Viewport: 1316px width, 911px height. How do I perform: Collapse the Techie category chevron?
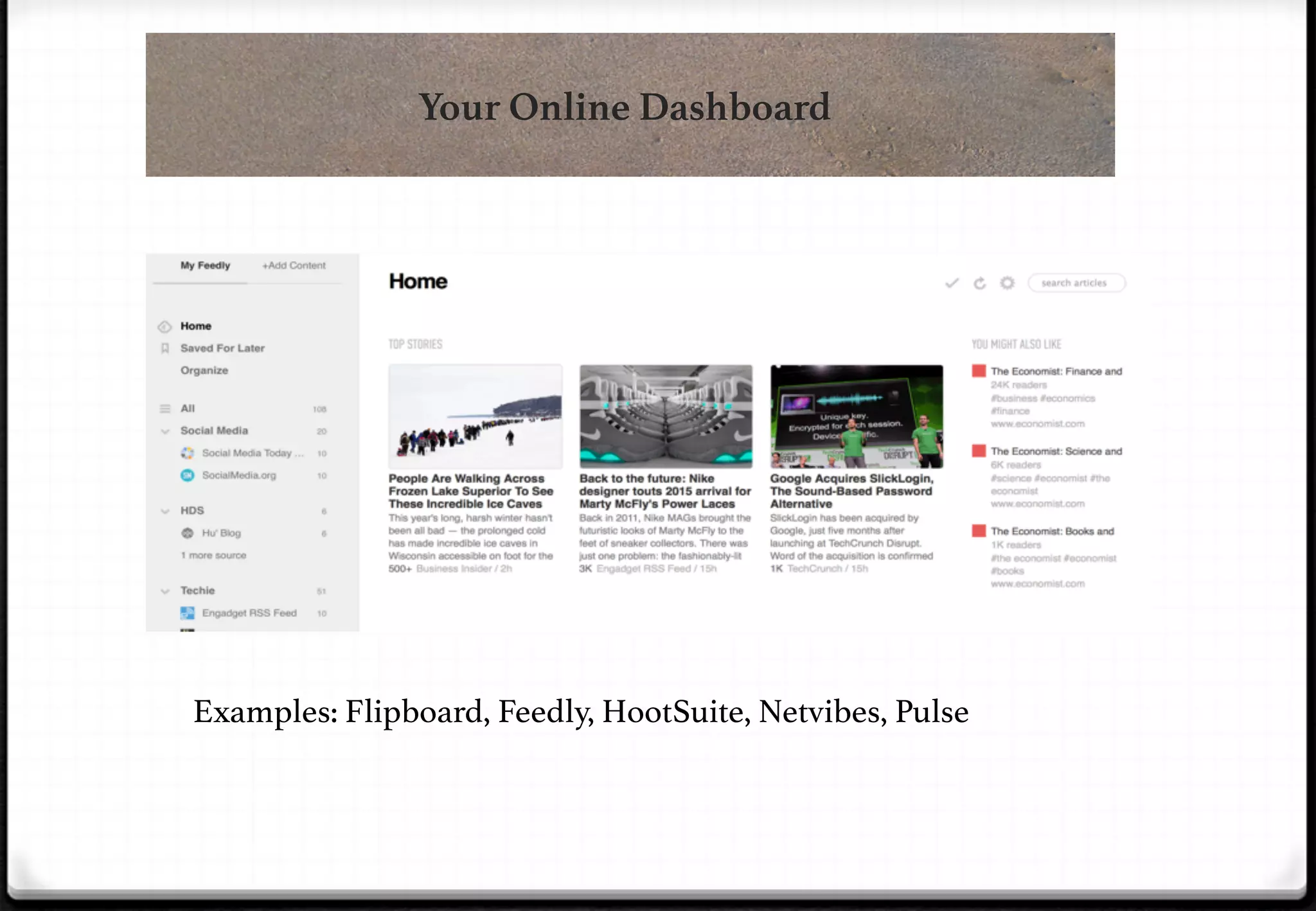[x=165, y=591]
